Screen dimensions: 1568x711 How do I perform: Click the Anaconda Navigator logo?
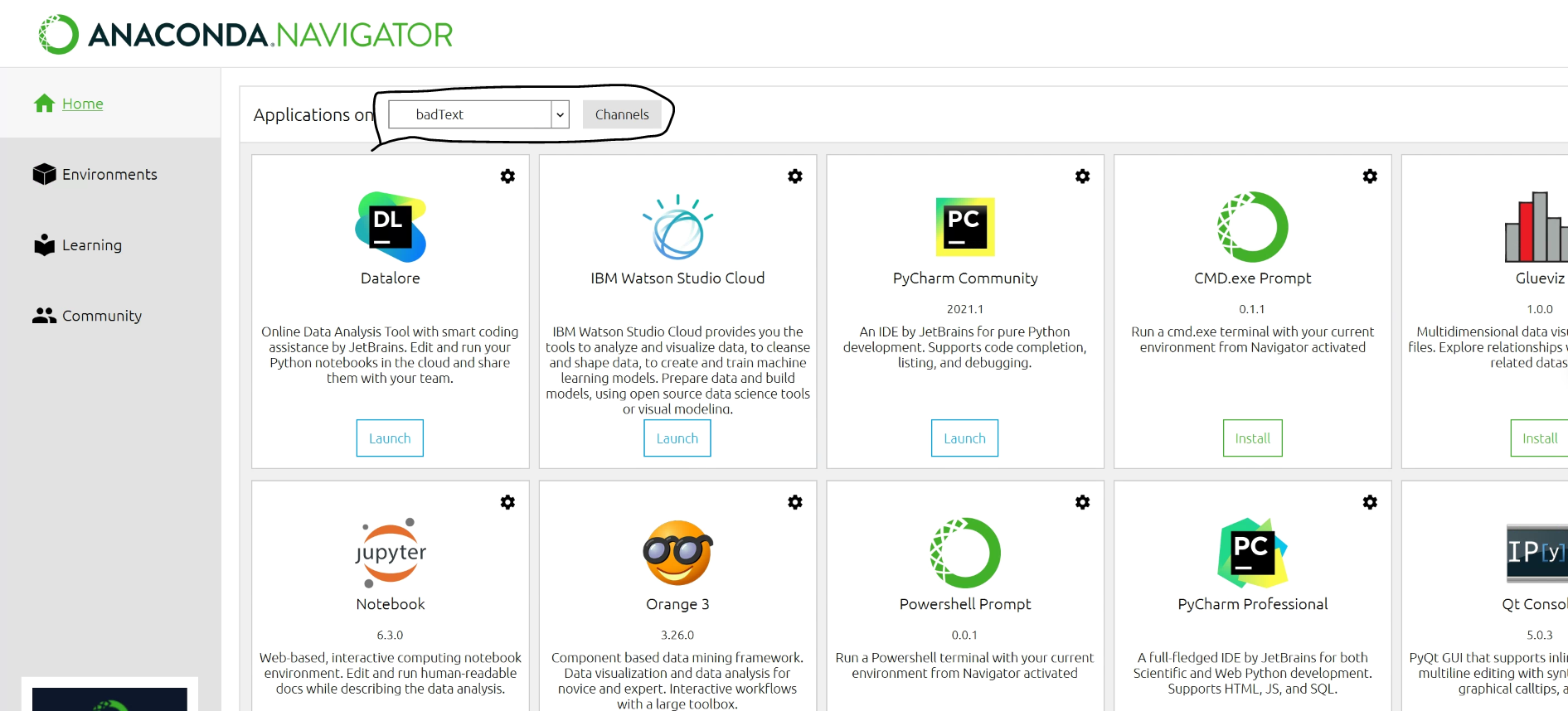(245, 35)
